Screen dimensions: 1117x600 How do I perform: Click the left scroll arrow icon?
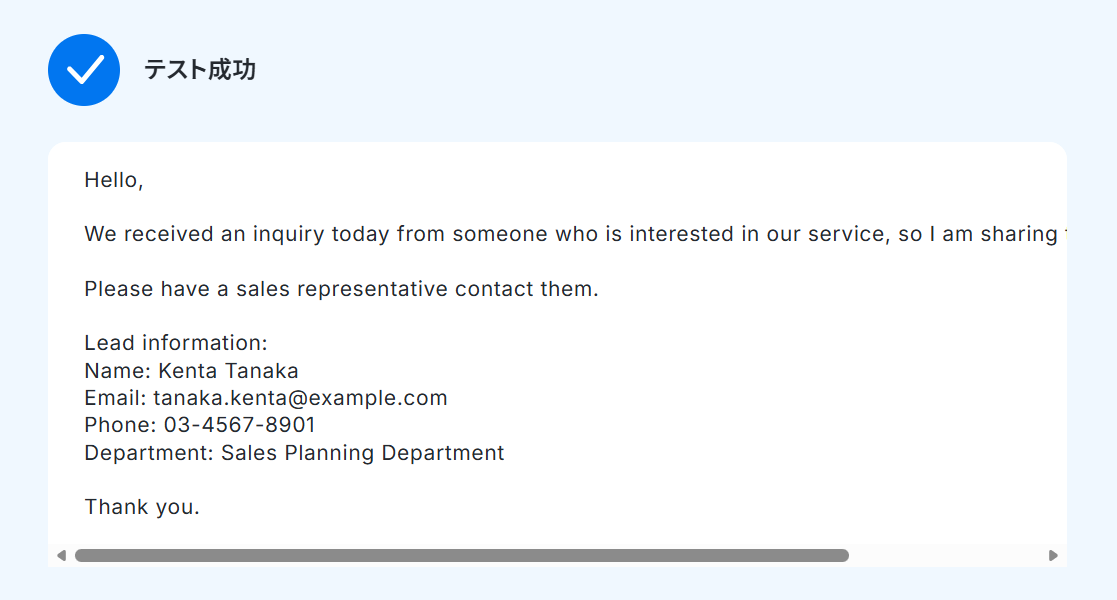coord(61,556)
